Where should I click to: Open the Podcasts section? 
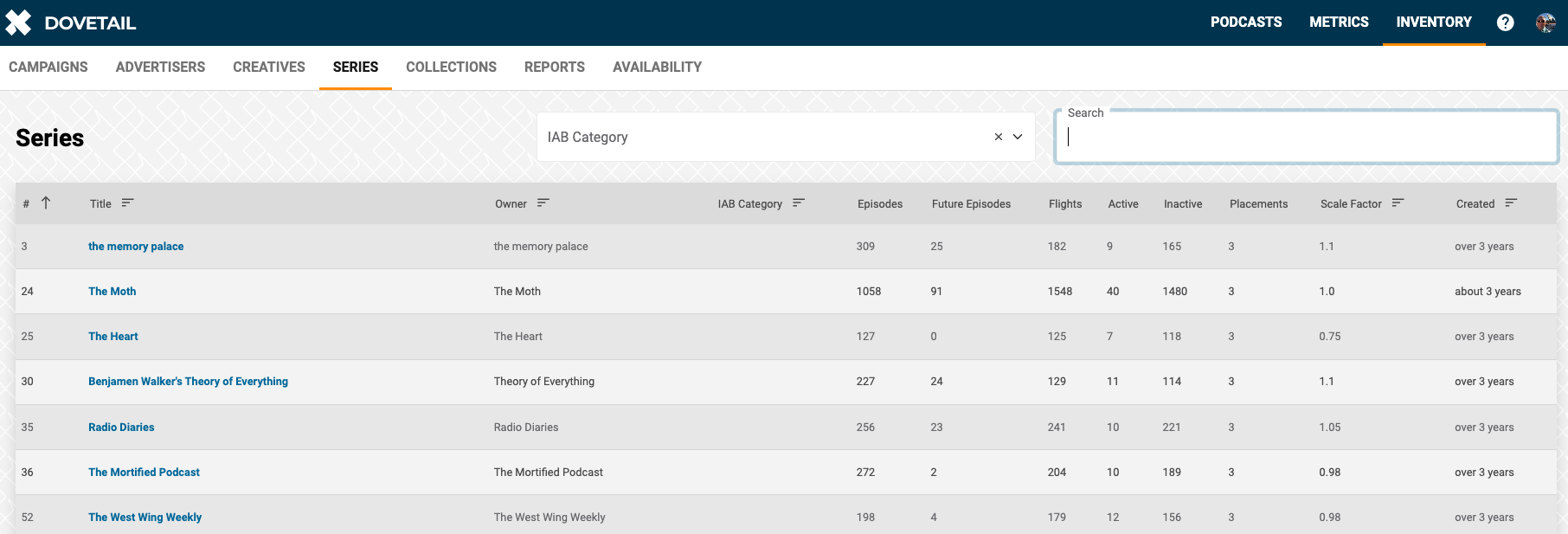point(1246,23)
